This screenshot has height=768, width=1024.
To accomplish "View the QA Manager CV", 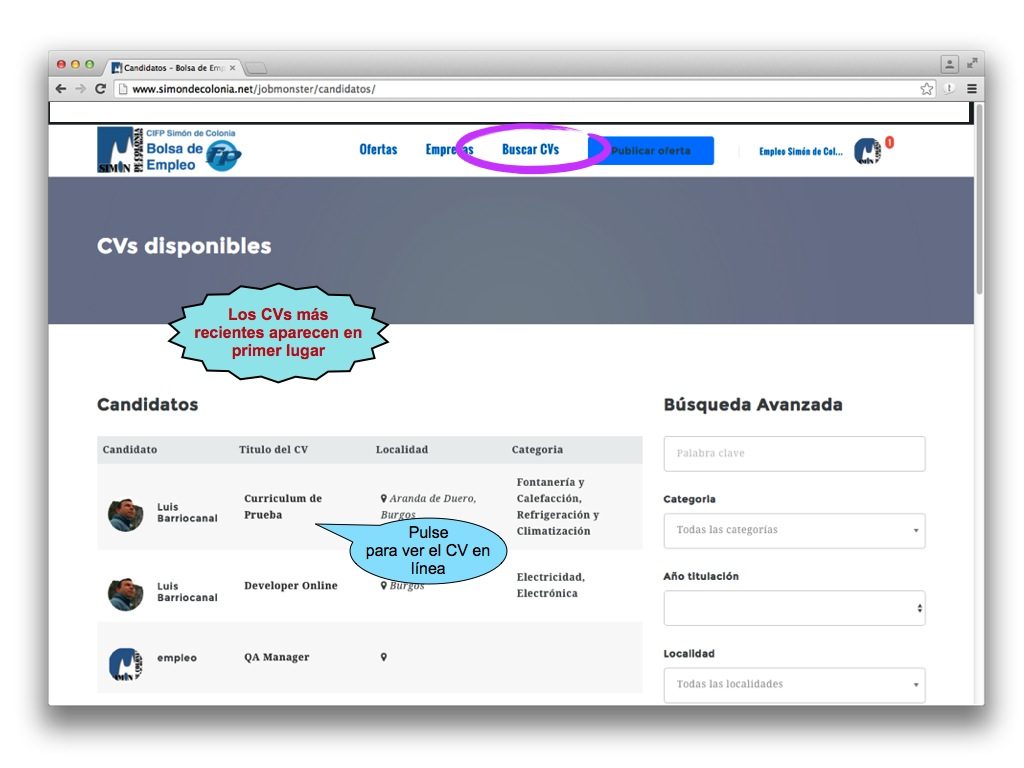I will (x=276, y=657).
